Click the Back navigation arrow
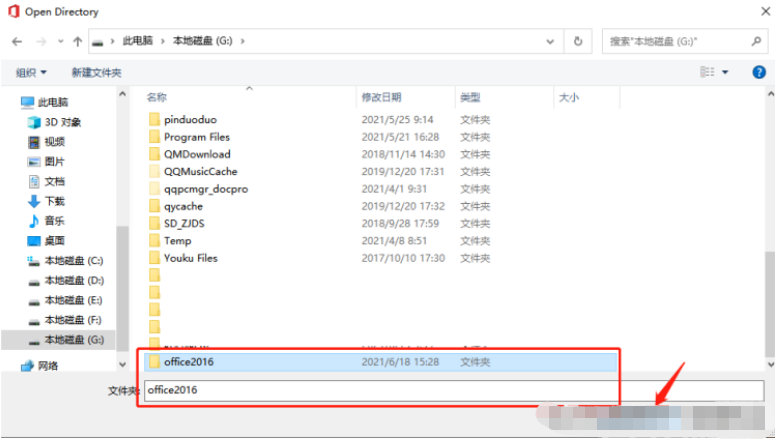 17,42
